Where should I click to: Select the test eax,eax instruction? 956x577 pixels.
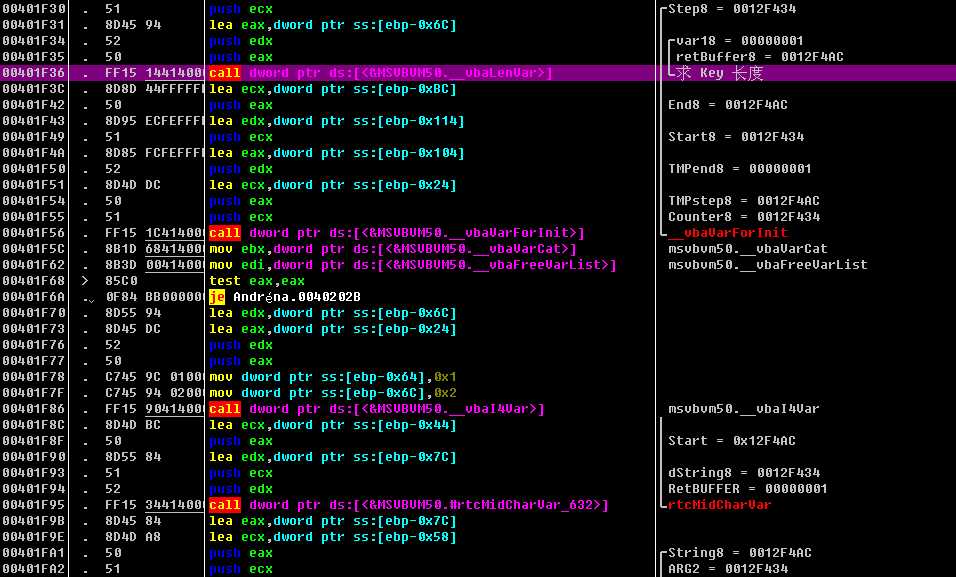coord(257,281)
